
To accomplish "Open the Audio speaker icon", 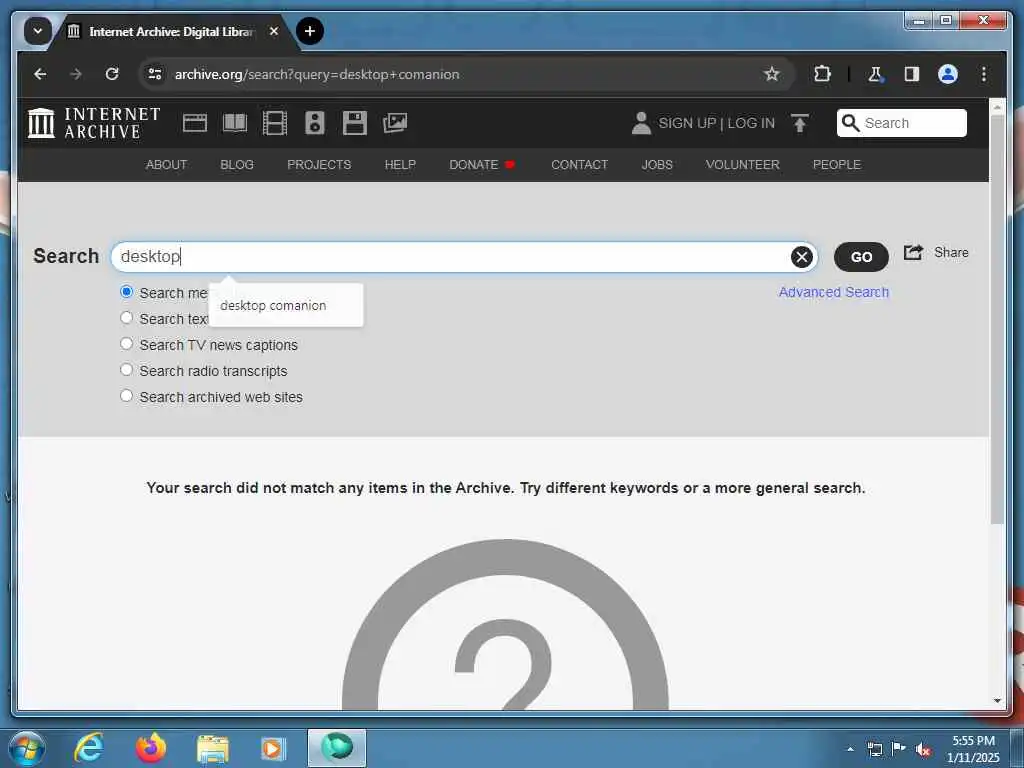I will [x=315, y=123].
